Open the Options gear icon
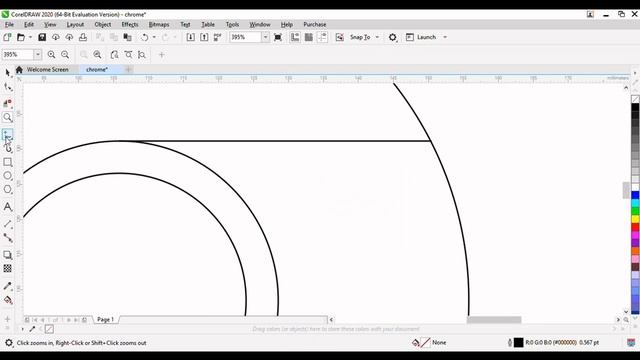Viewport: 640px width, 360px height. (x=392, y=37)
